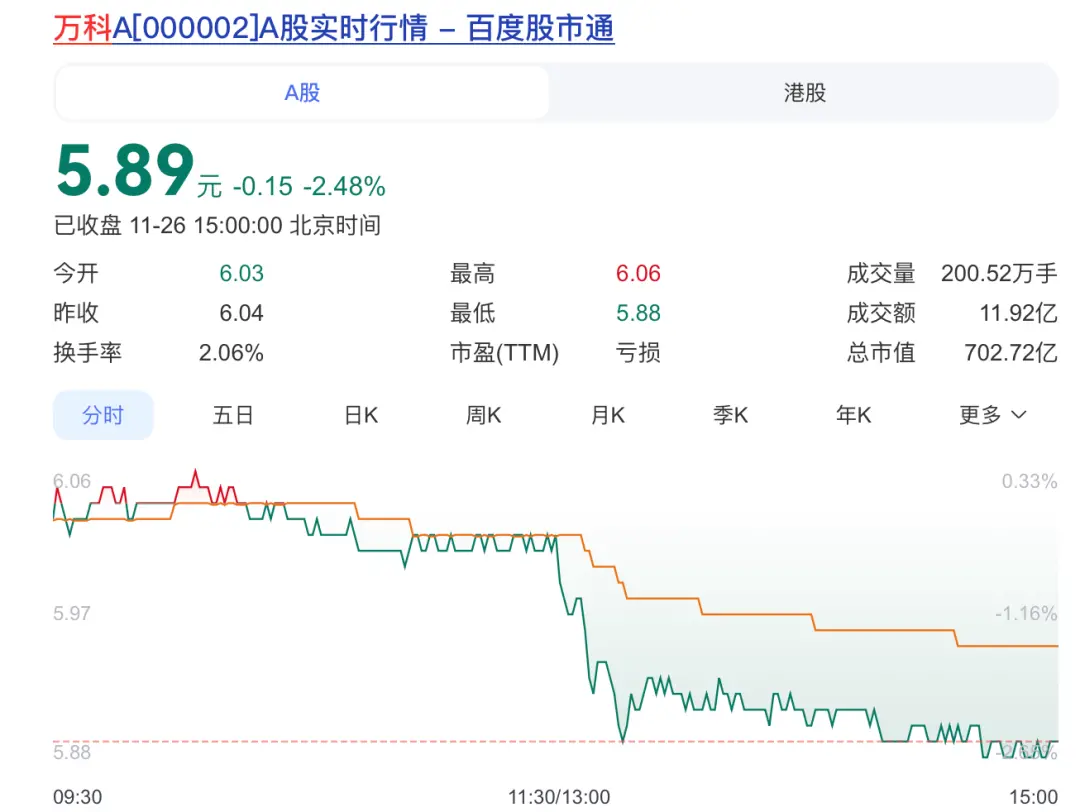Click the 成交量 value 200.52万手
The image size is (1080, 812).
pos(998,274)
